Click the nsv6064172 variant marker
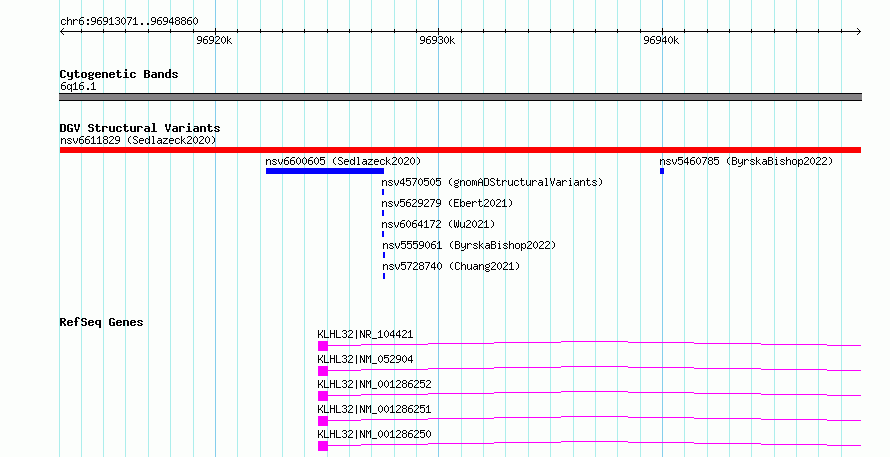The height and width of the screenshot is (457, 890). (x=383, y=234)
